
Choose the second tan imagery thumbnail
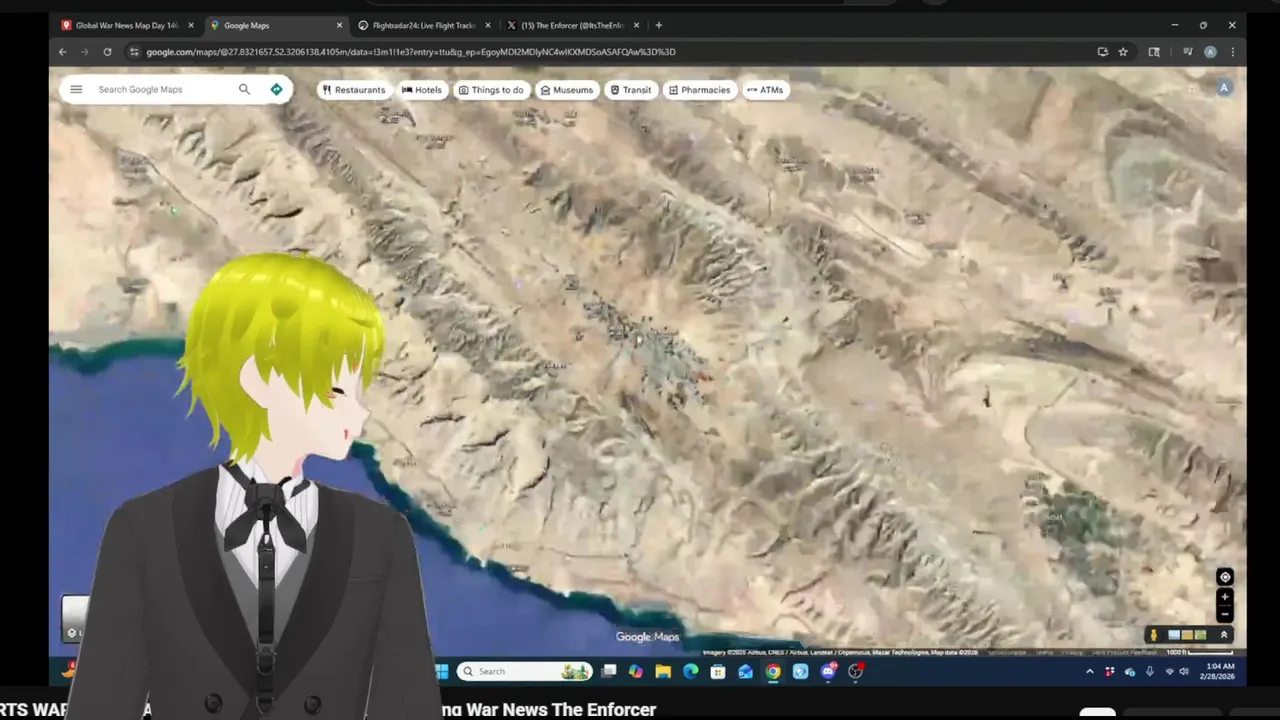point(1187,635)
